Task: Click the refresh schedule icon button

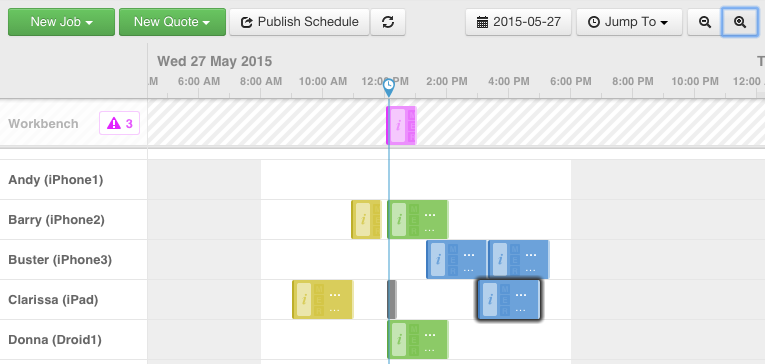Action: (388, 22)
